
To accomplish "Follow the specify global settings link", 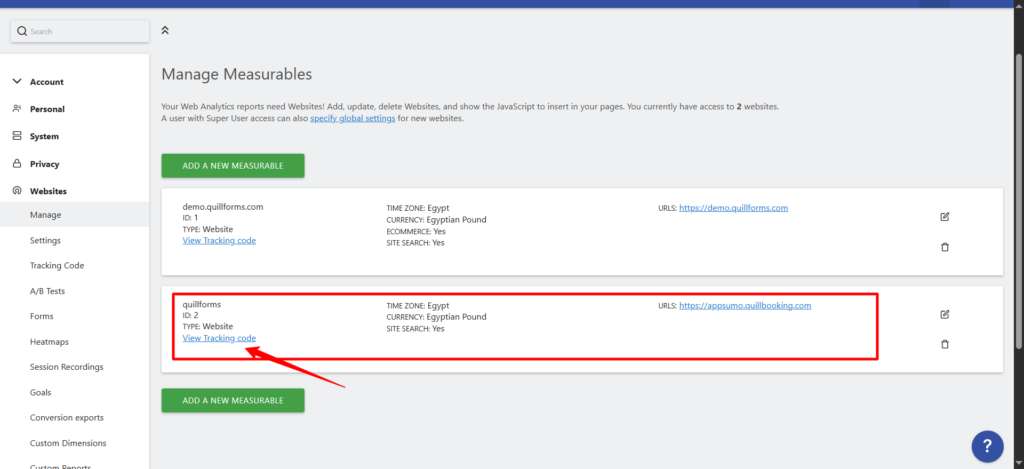I will point(353,119).
